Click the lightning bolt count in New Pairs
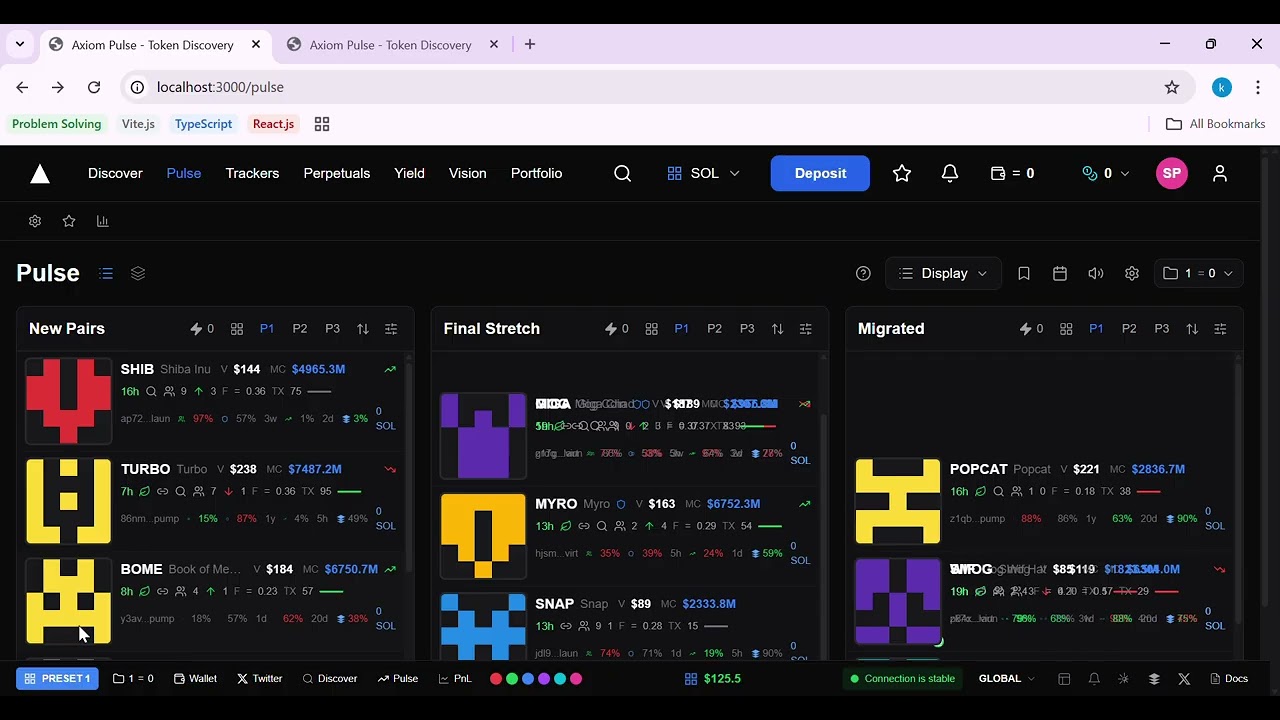This screenshot has height=720, width=1280. pyautogui.click(x=202, y=329)
